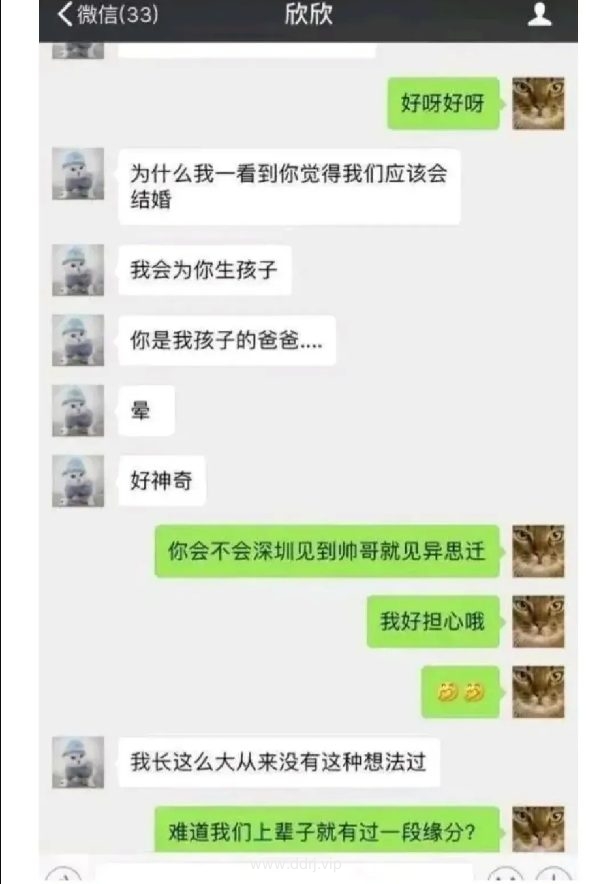Go back to the 微信(33) chat list
589x884 pixels.
[x=107, y=14]
